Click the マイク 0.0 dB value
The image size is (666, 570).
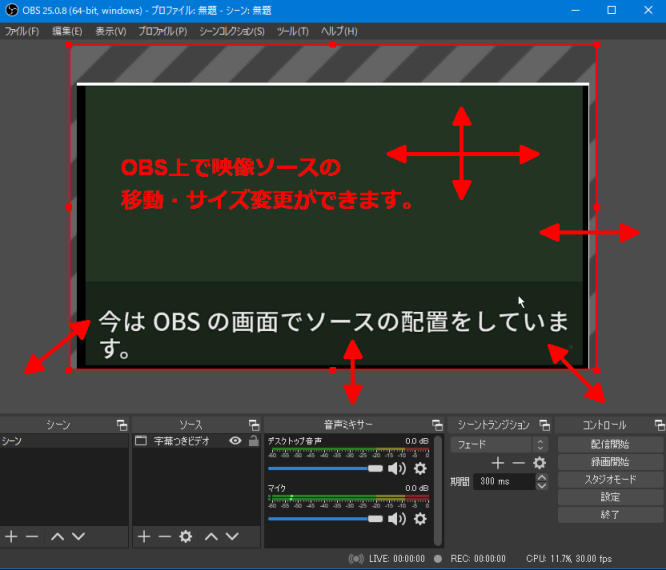[x=417, y=488]
